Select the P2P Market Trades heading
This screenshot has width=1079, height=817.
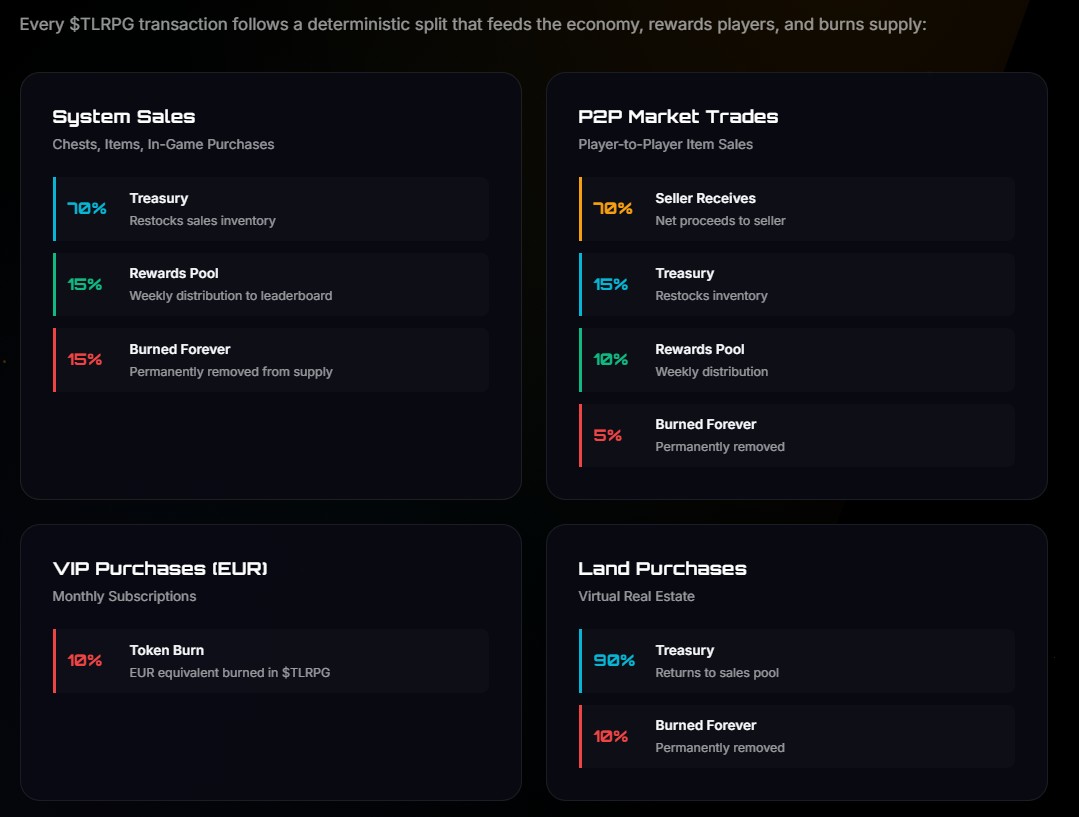tap(678, 116)
